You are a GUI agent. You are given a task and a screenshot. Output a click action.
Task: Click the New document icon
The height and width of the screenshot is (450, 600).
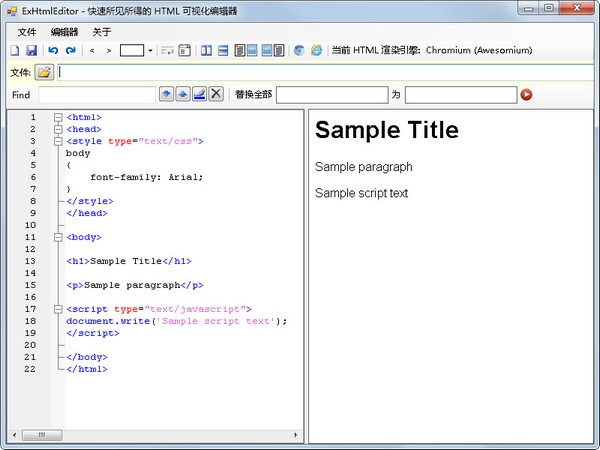click(x=15, y=50)
